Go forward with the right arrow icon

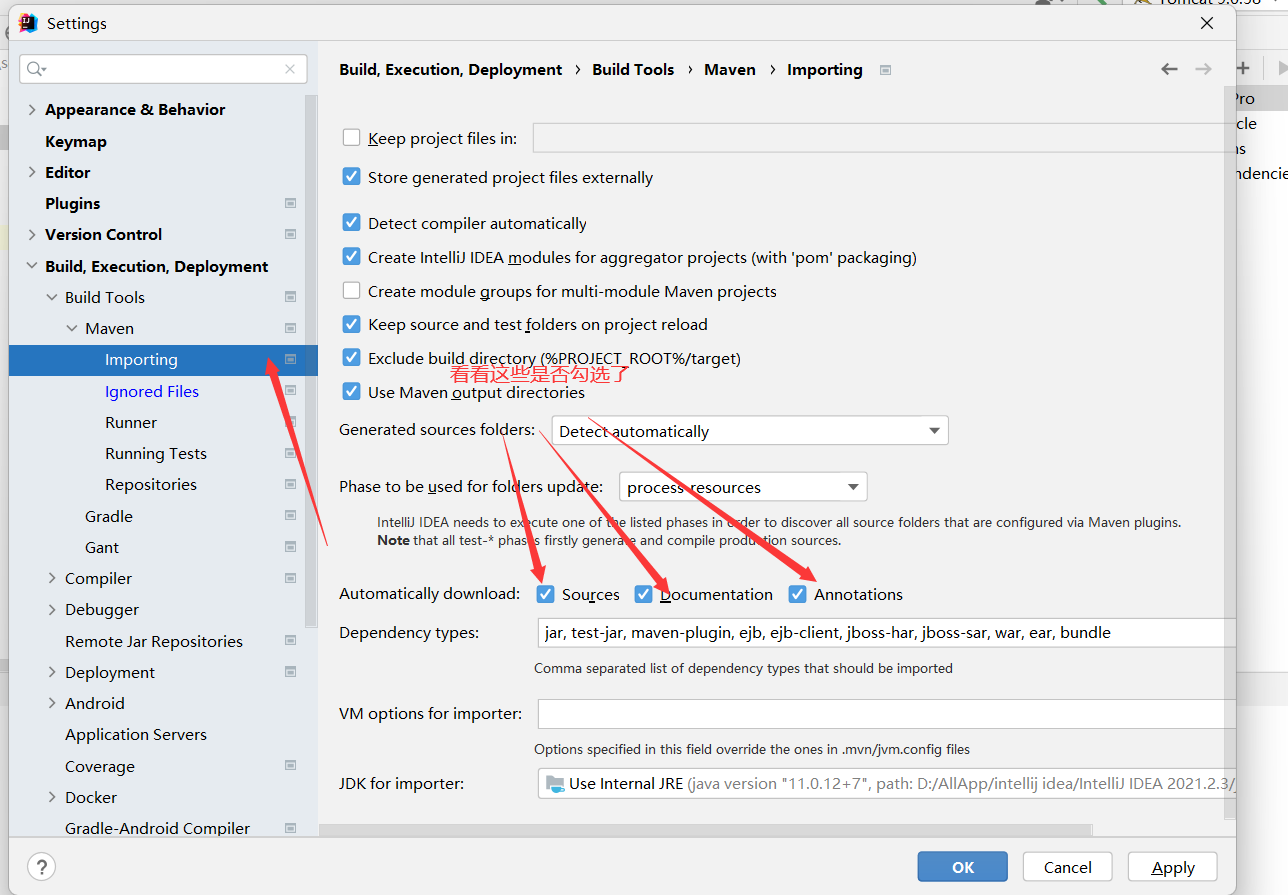tap(1203, 69)
